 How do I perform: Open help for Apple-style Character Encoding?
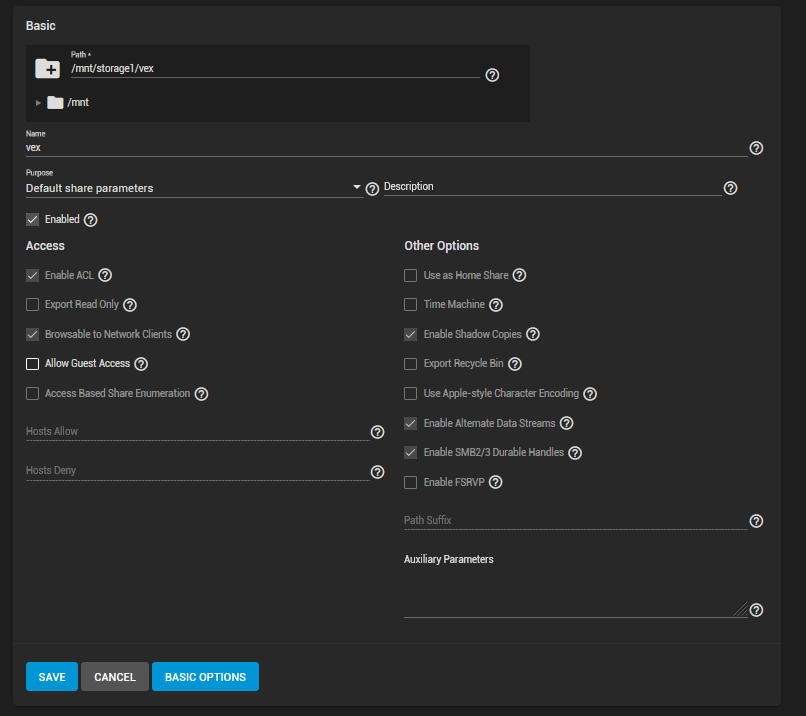590,394
